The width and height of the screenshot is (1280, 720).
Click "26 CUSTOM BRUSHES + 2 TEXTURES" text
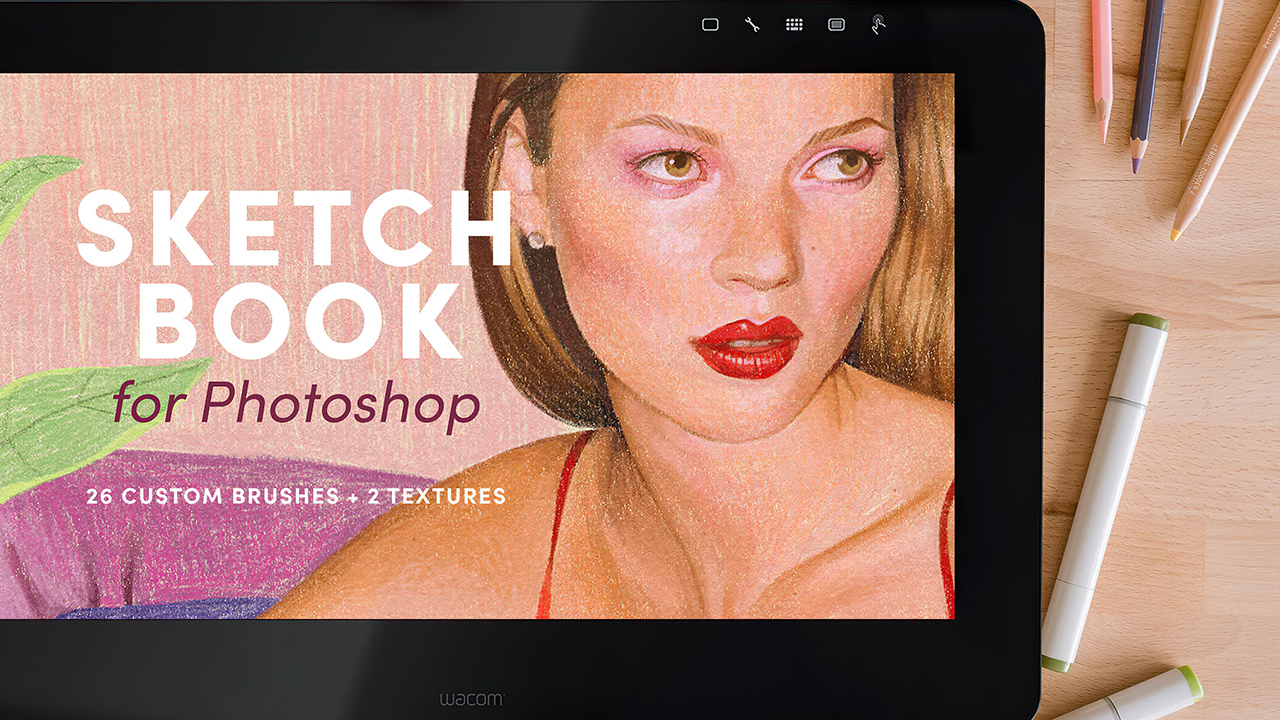[x=296, y=495]
